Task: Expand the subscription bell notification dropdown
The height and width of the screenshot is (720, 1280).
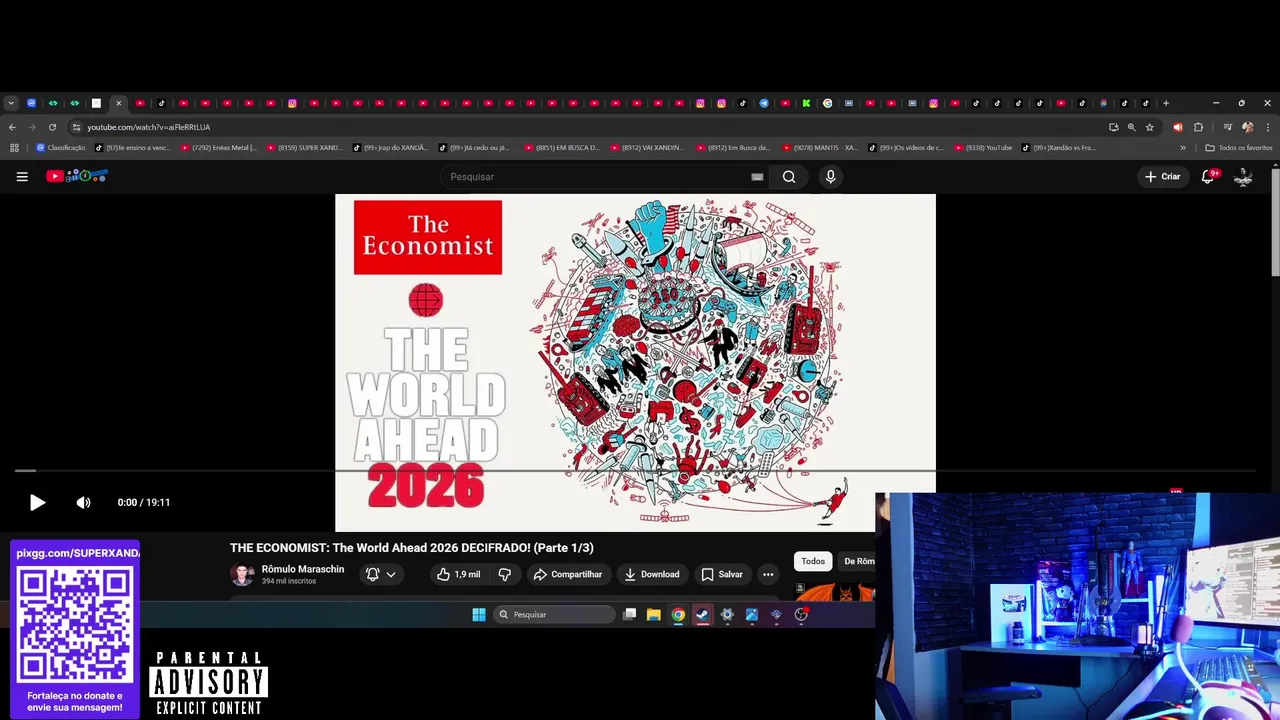Action: point(381,574)
